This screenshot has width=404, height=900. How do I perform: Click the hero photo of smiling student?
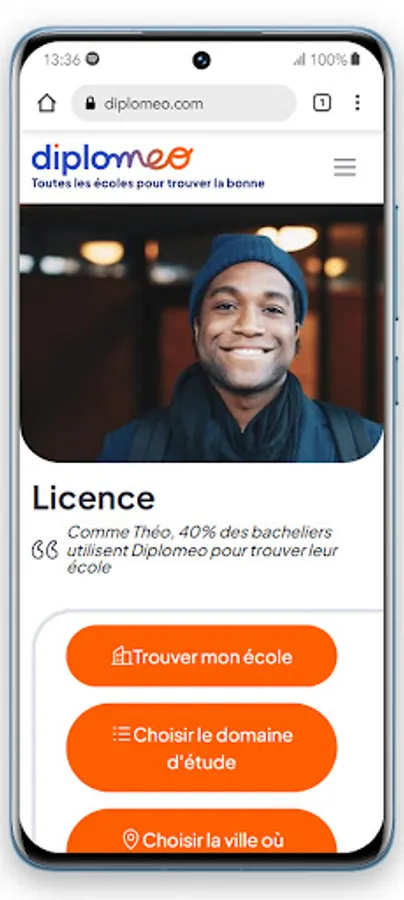201,333
